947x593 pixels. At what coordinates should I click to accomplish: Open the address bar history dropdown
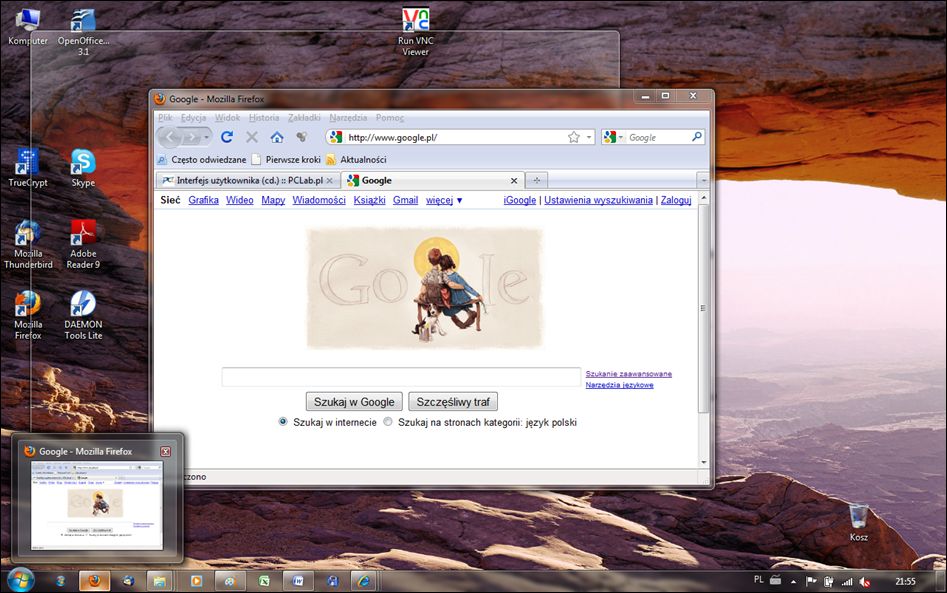(589, 138)
